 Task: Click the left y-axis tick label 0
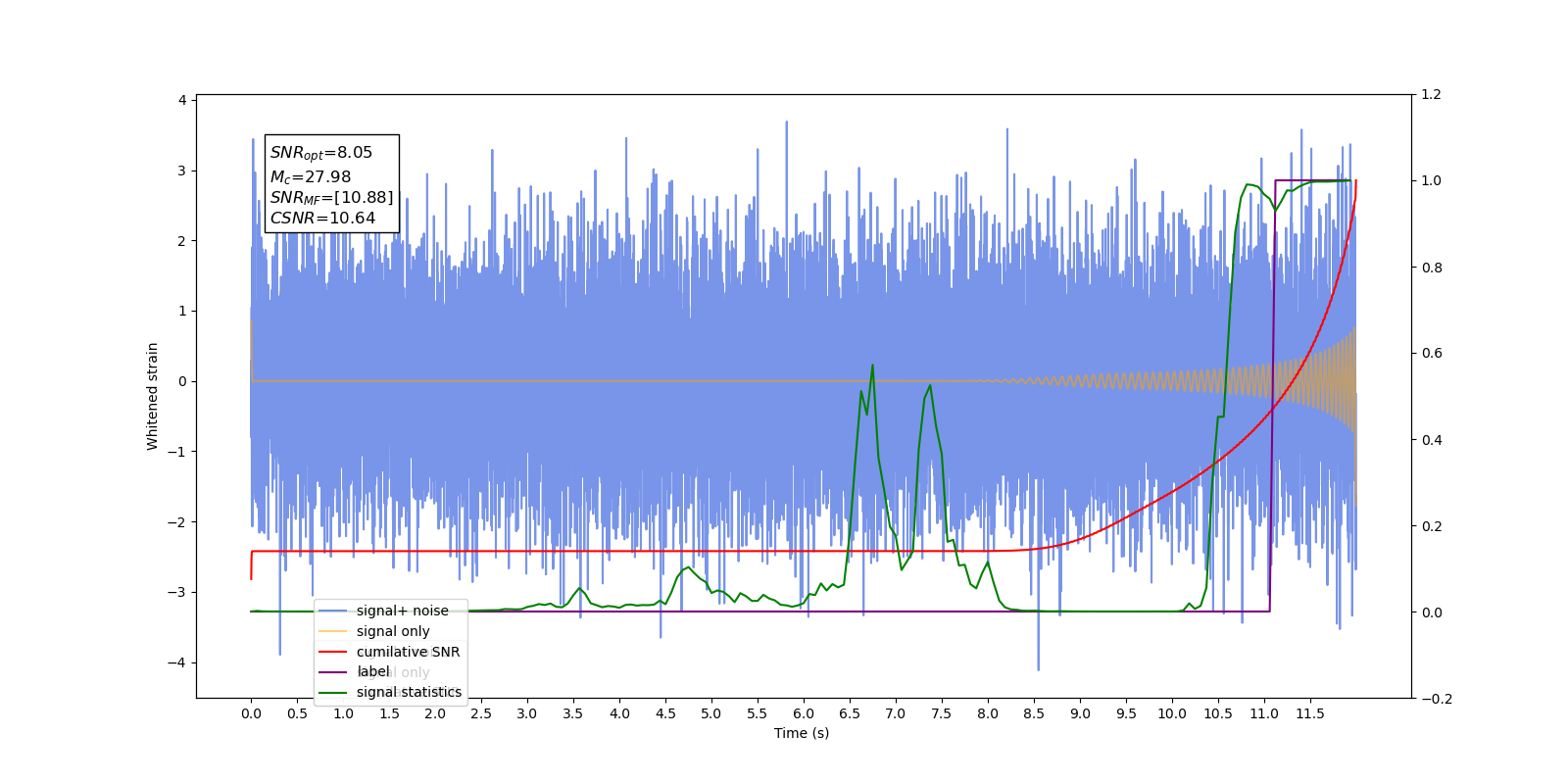(182, 381)
